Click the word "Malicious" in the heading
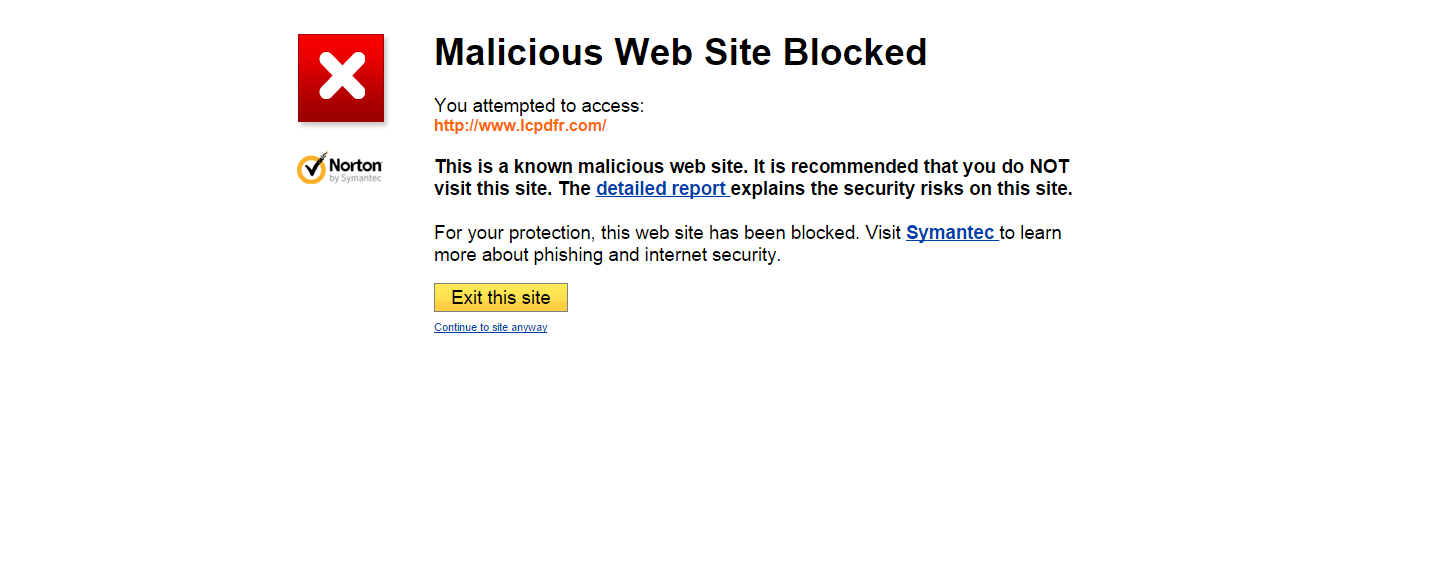The height and width of the screenshot is (575, 1429). [x=518, y=52]
